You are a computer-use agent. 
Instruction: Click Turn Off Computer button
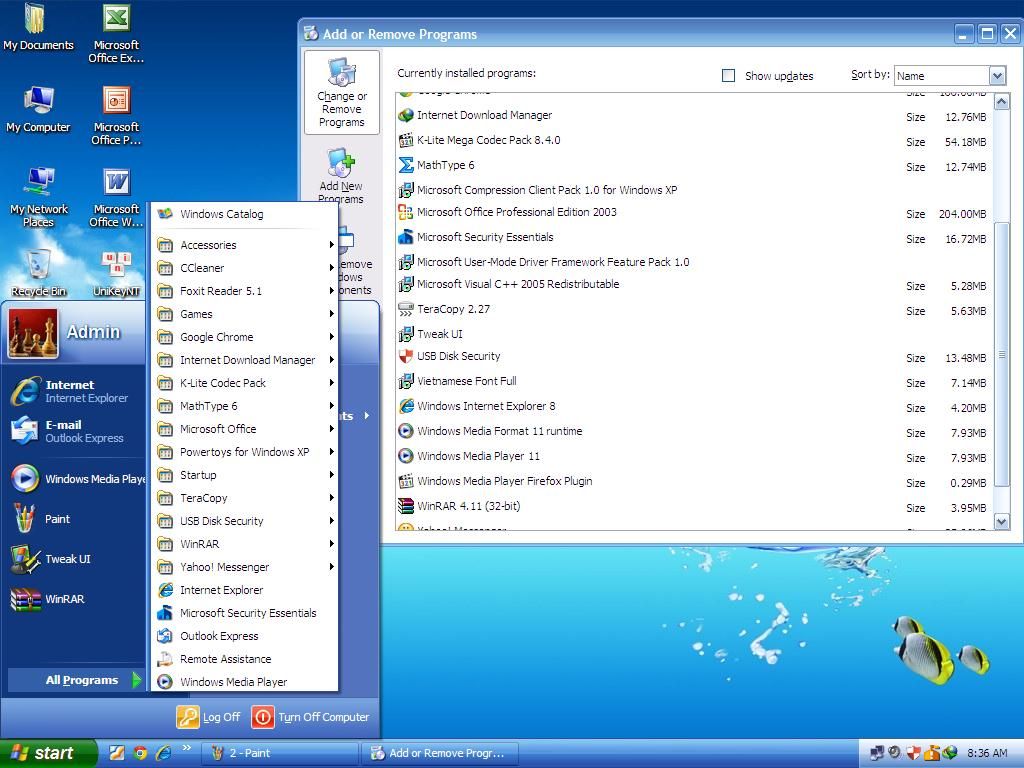[x=311, y=717]
